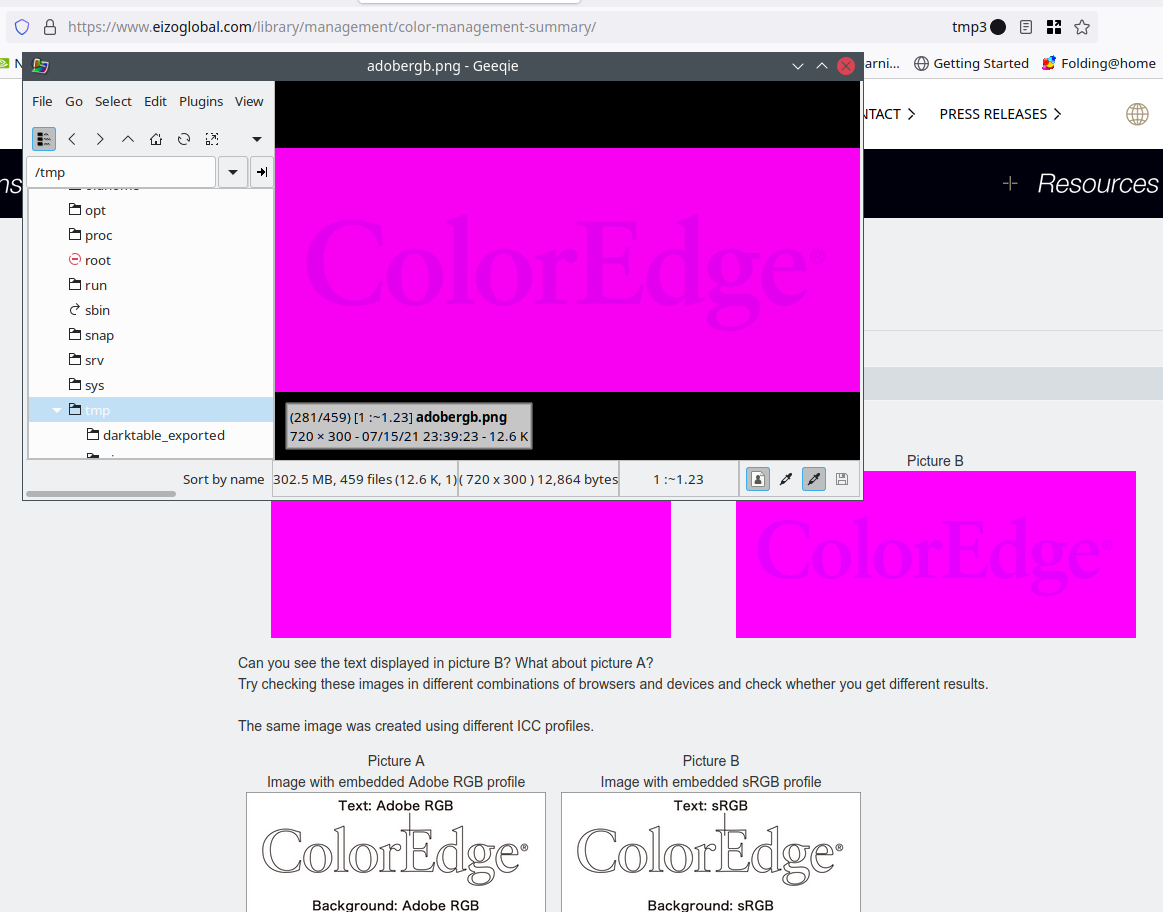
Task: Open the Folding@home bookmark
Action: pyautogui.click(x=1098, y=64)
